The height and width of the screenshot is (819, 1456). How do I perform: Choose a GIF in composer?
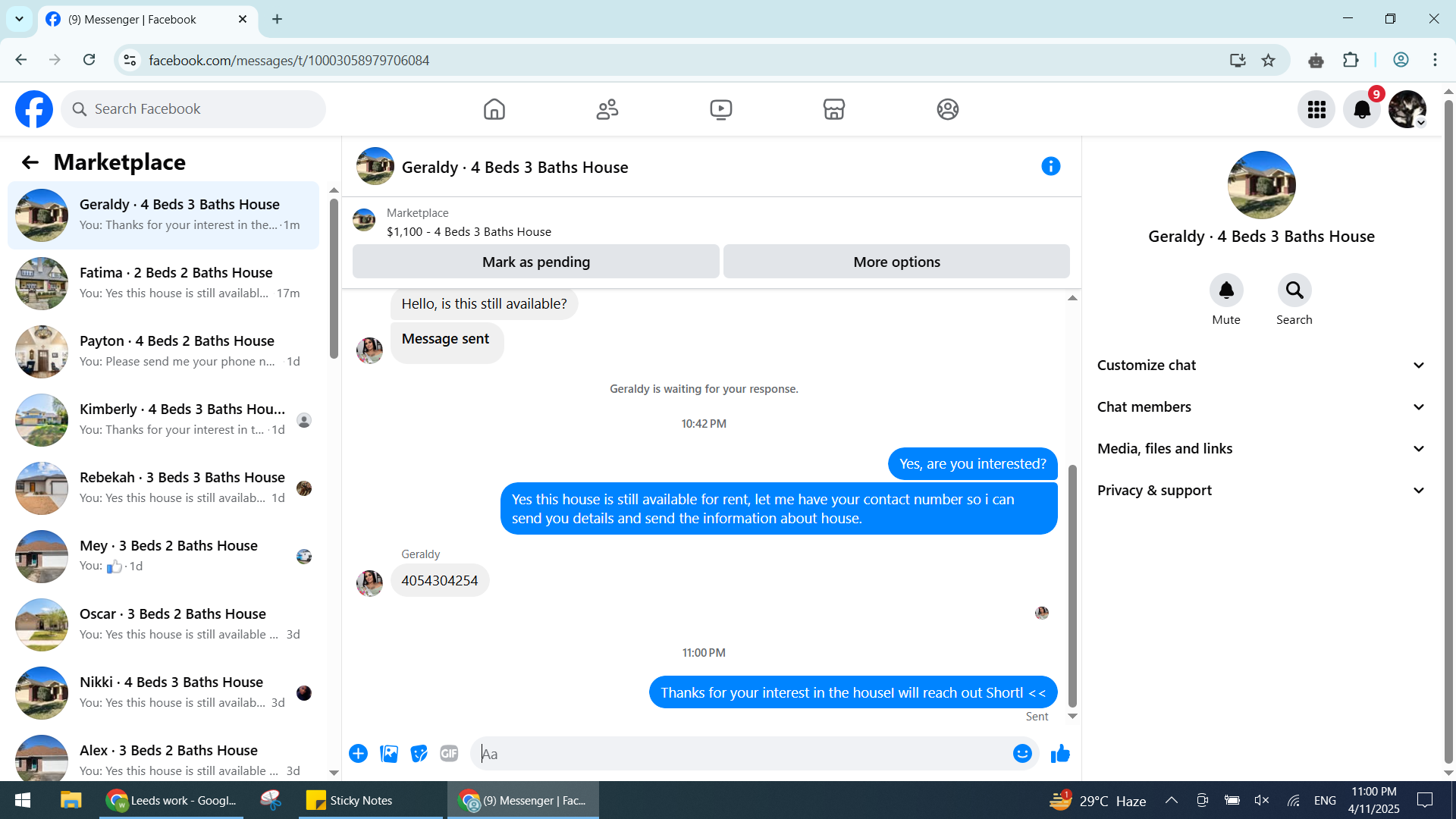(449, 753)
